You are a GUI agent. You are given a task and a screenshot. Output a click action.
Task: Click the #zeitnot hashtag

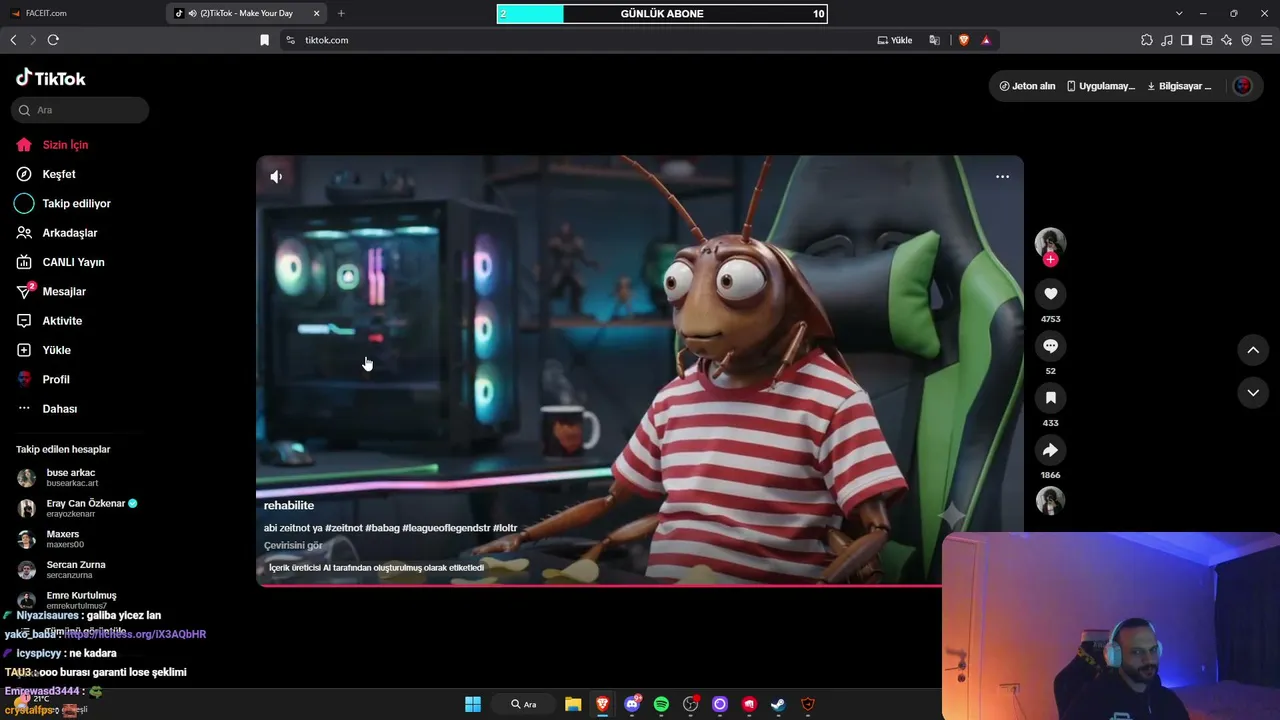pos(343,528)
